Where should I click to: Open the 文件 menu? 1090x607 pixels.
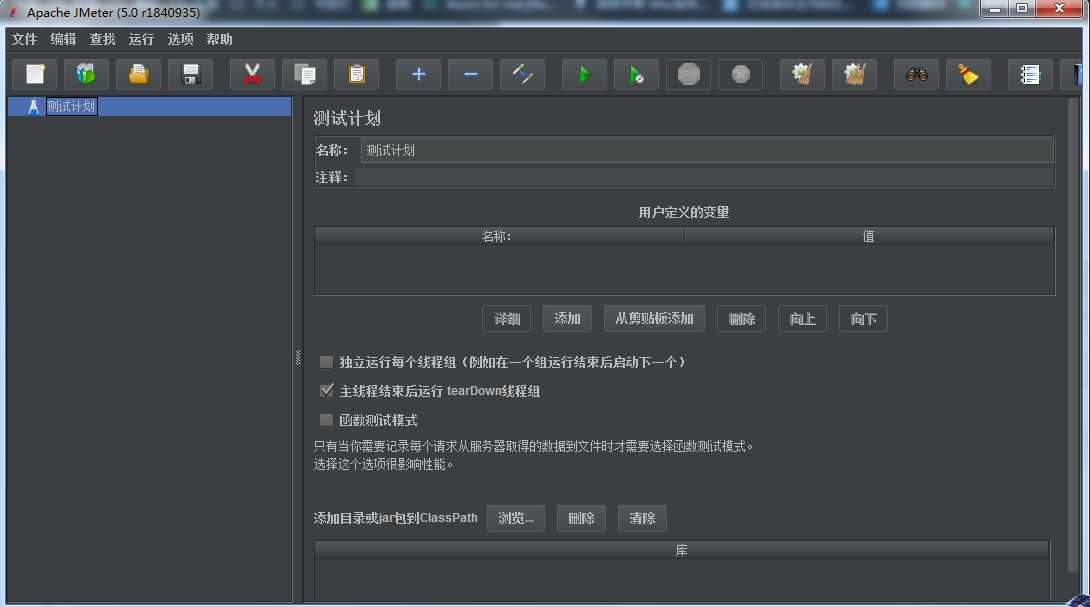pos(24,40)
